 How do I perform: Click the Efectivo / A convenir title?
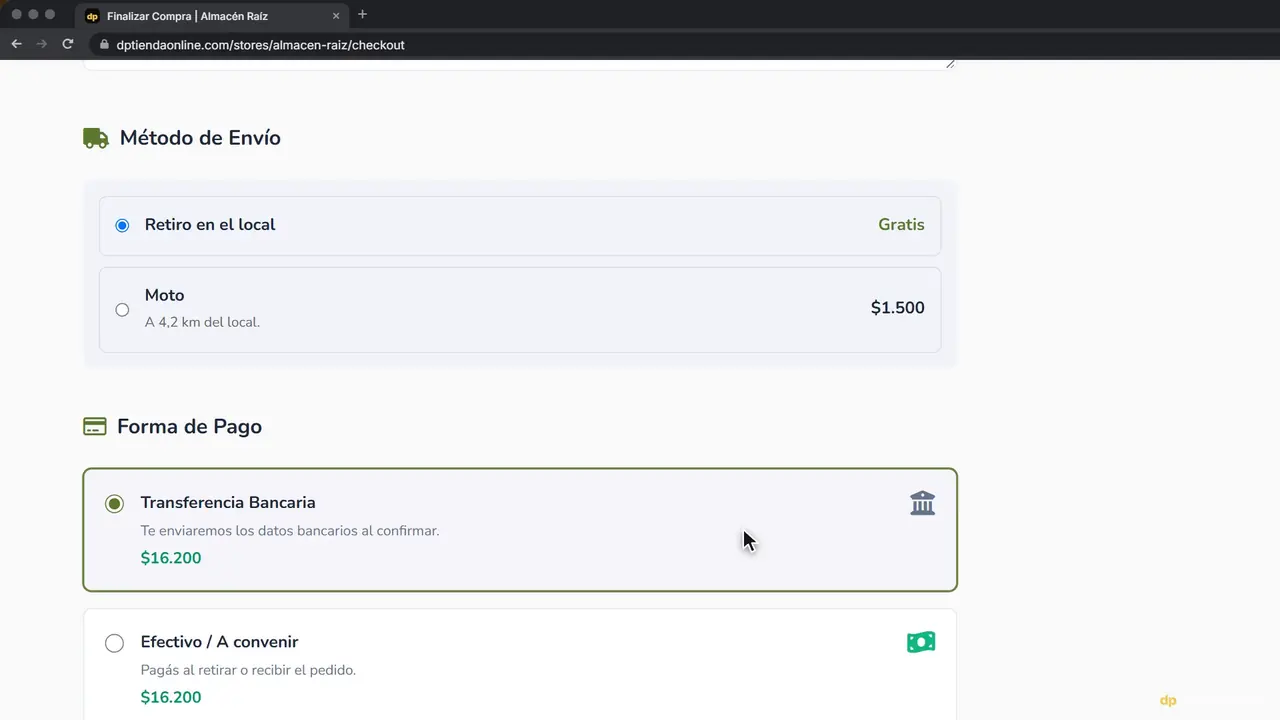pyautogui.click(x=219, y=642)
